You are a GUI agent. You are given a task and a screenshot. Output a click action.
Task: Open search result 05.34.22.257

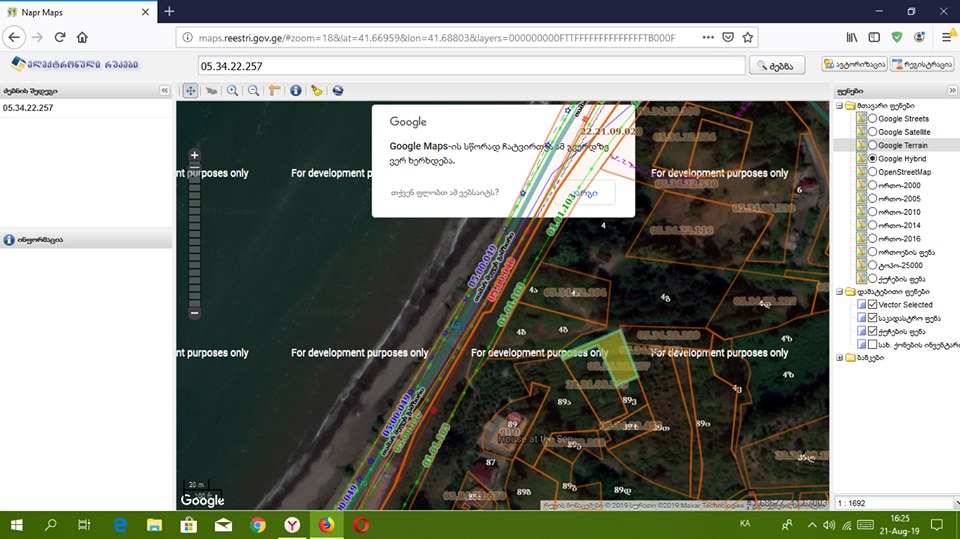point(28,108)
